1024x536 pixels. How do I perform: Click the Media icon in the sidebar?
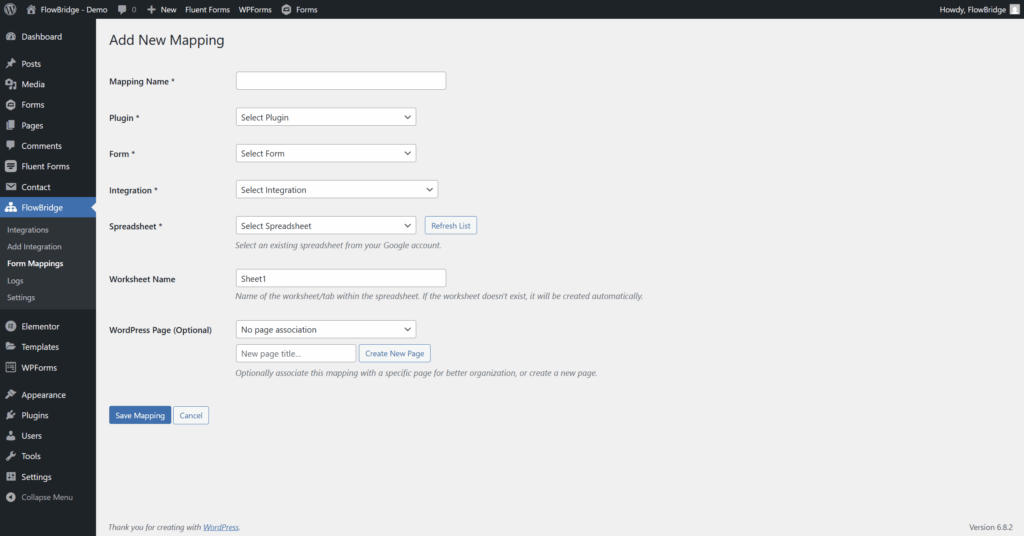pos(10,84)
